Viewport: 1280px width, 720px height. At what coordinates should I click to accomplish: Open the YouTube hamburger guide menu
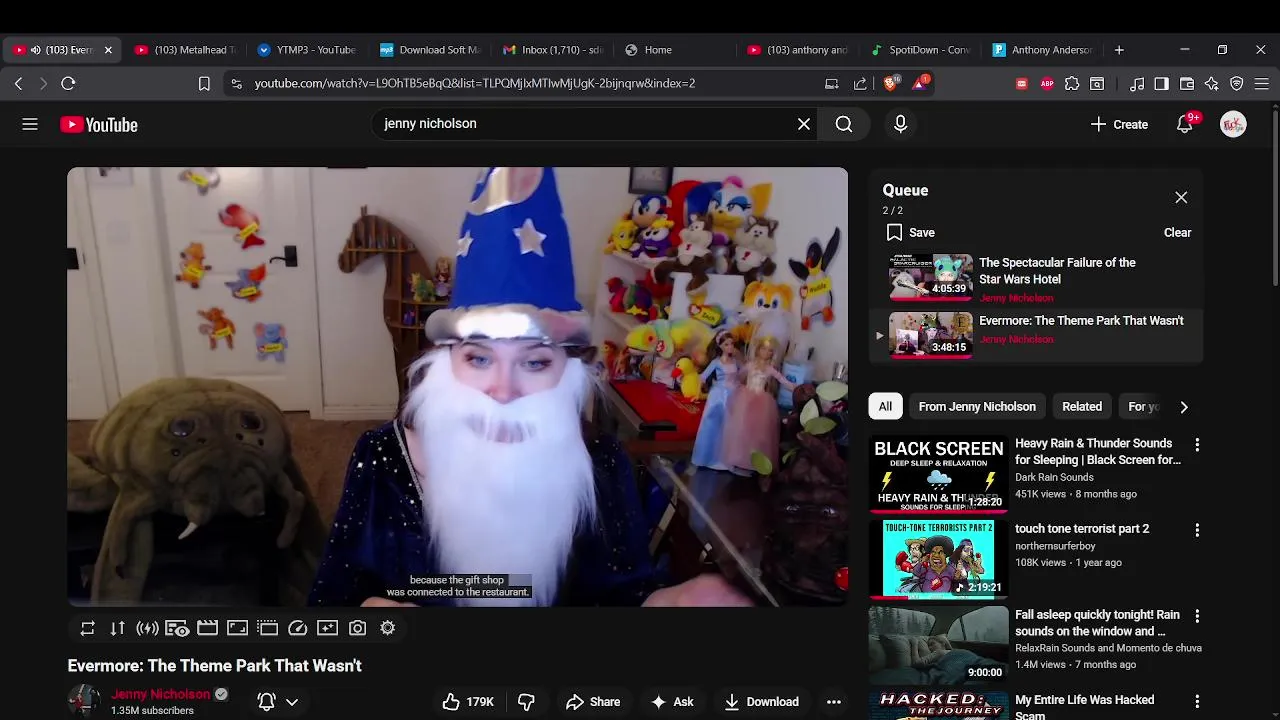30,124
